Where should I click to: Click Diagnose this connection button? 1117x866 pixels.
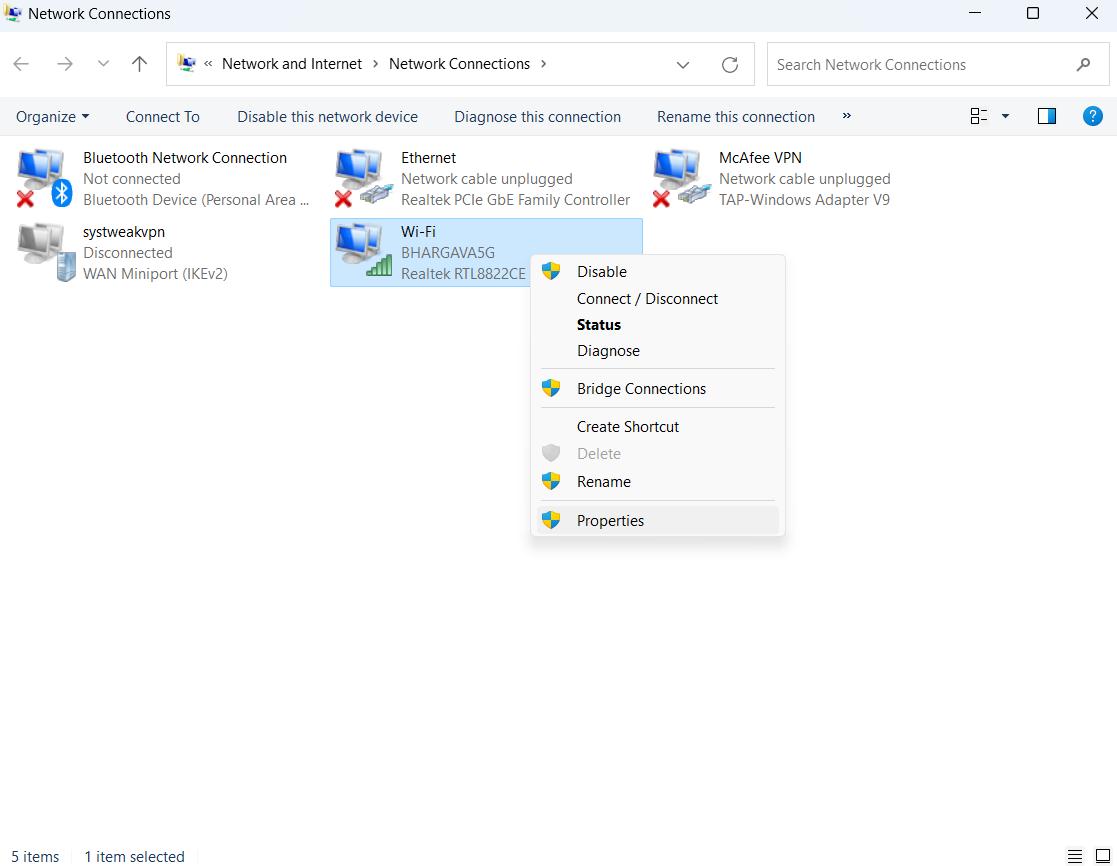pos(537,117)
